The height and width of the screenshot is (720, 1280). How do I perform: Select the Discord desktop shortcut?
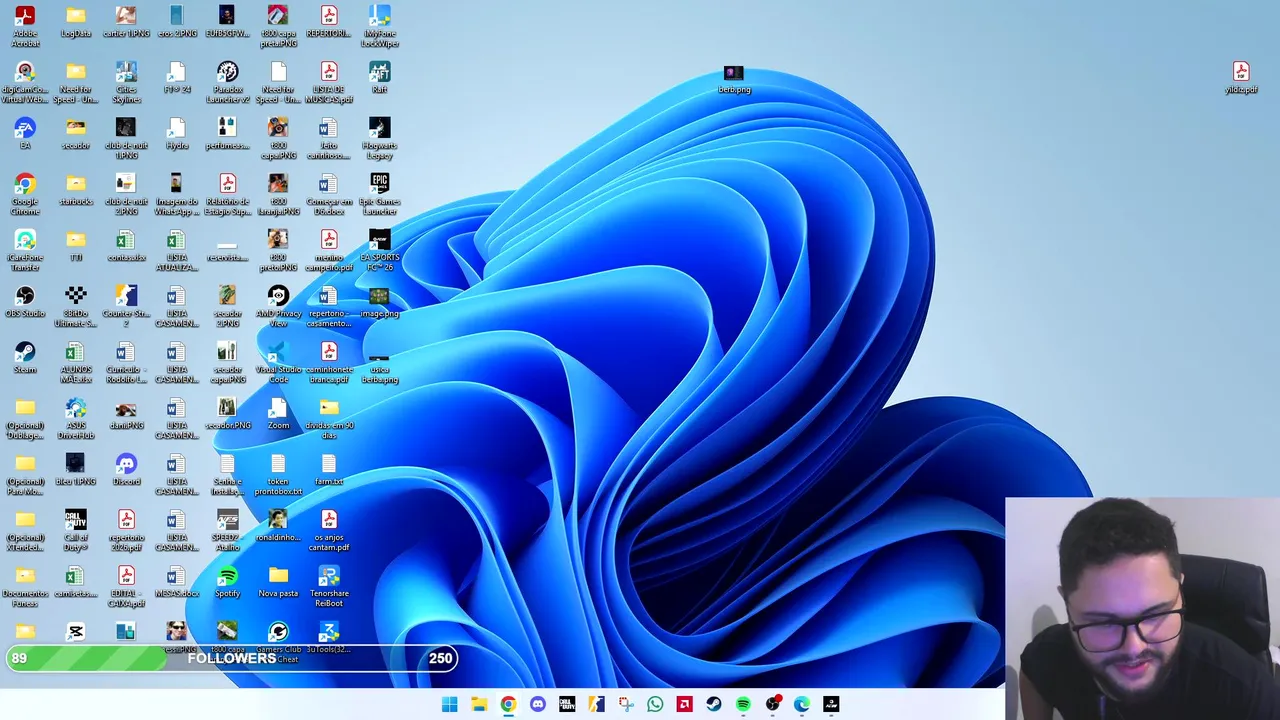[126, 470]
